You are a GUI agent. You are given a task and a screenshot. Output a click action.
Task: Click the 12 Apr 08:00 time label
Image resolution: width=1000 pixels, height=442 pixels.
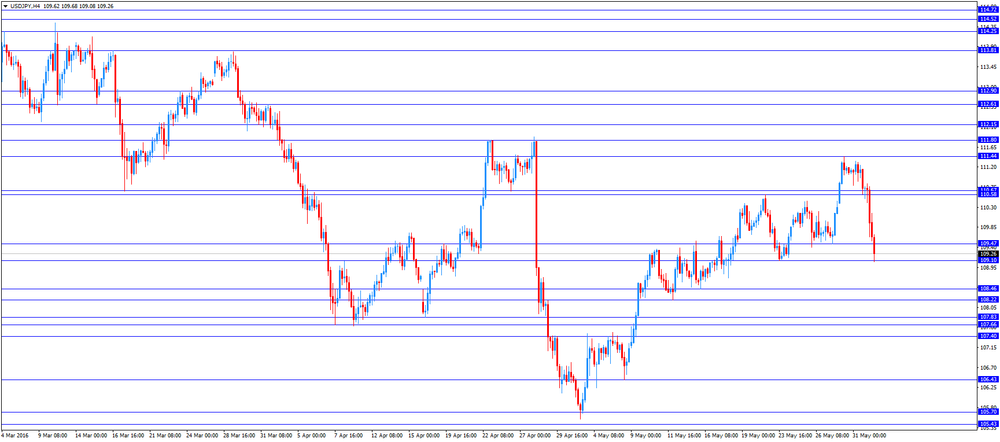(386, 436)
